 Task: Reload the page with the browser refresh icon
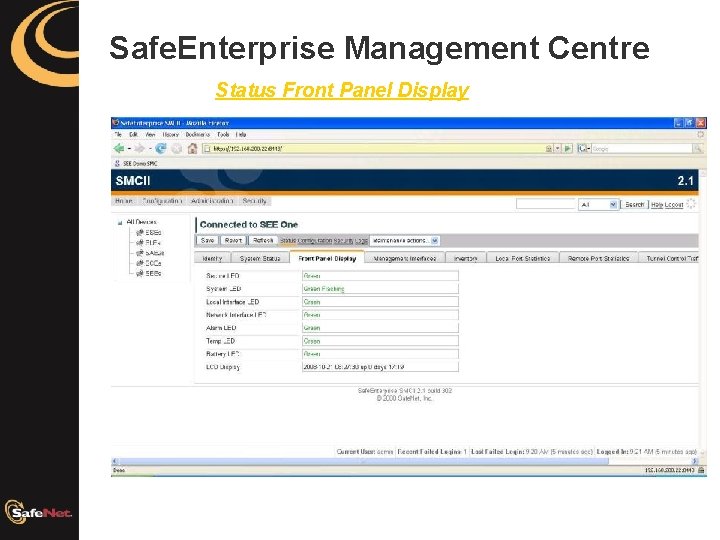coord(160,148)
